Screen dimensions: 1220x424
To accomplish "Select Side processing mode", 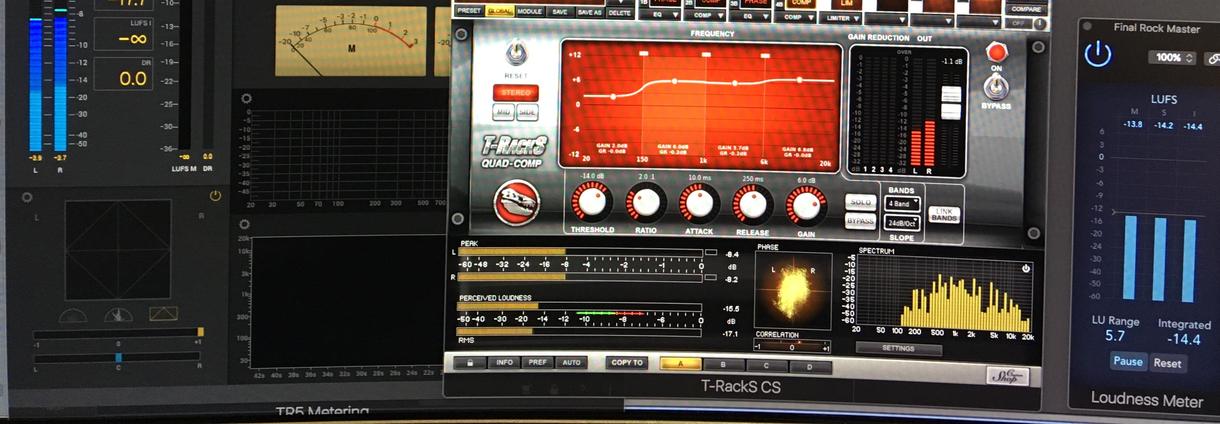I will click(527, 114).
